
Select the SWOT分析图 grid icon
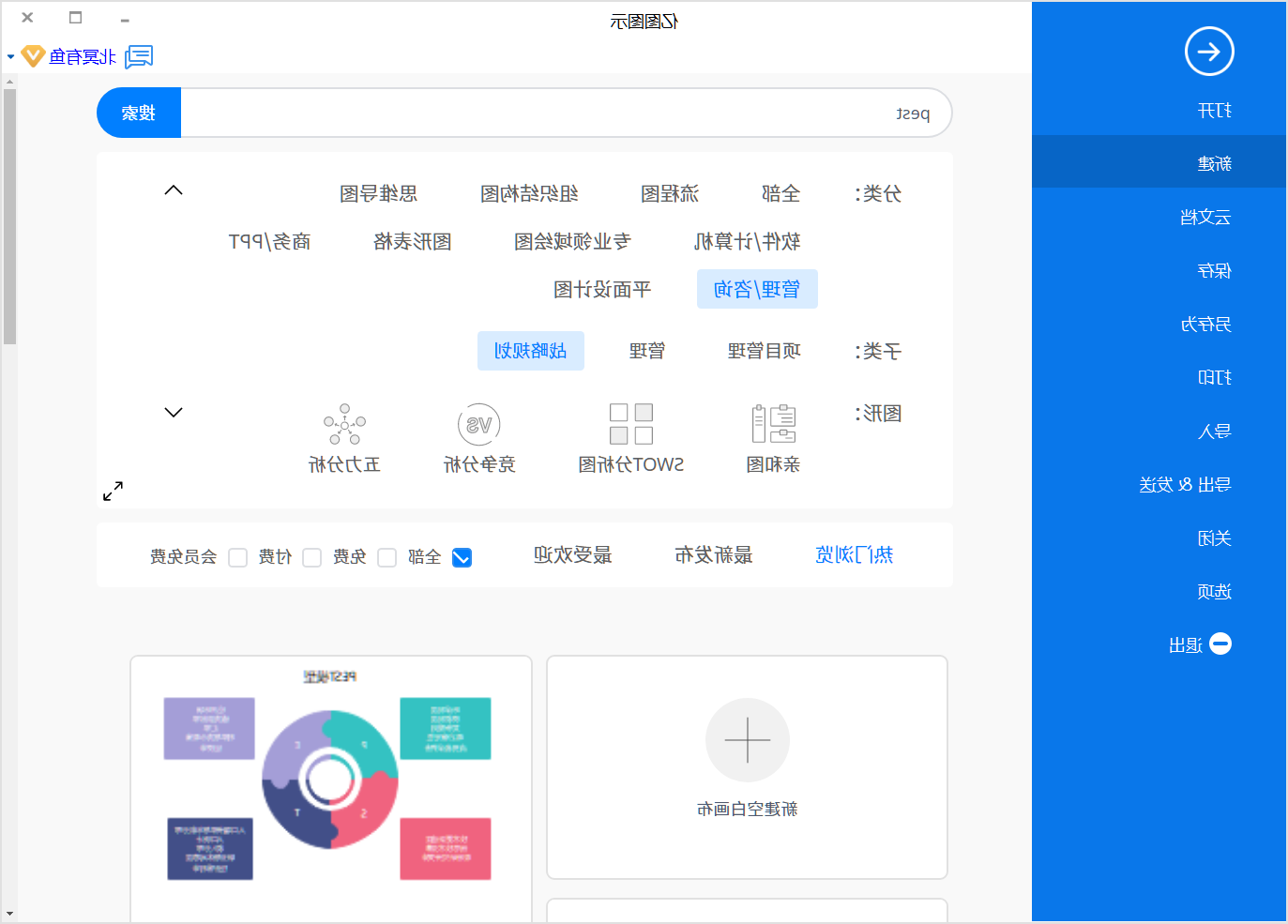(631, 424)
